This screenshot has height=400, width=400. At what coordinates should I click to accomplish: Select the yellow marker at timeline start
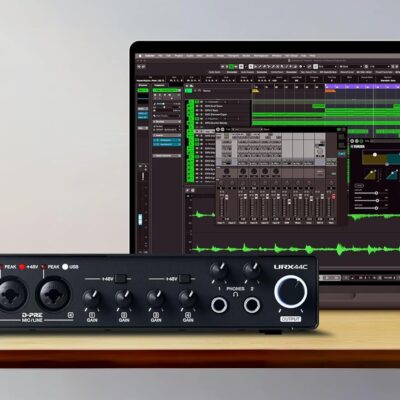pyautogui.click(x=256, y=90)
